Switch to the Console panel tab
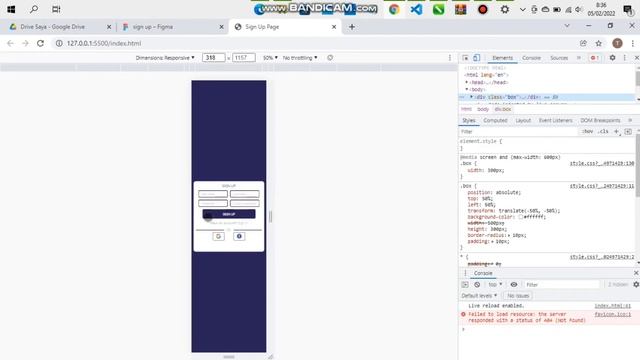Screen dimensions: 640x360 point(531,58)
